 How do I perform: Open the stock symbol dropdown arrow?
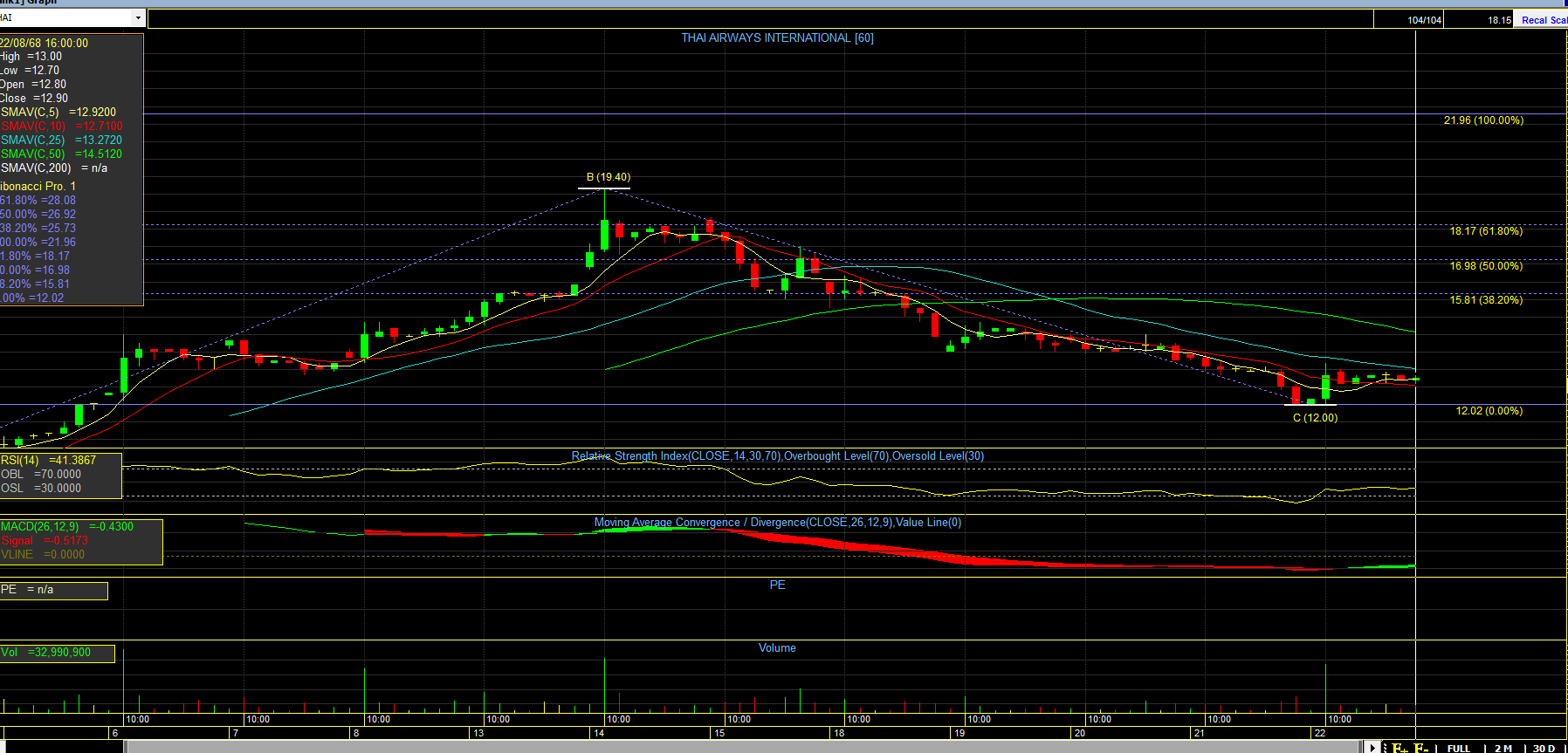(x=138, y=17)
